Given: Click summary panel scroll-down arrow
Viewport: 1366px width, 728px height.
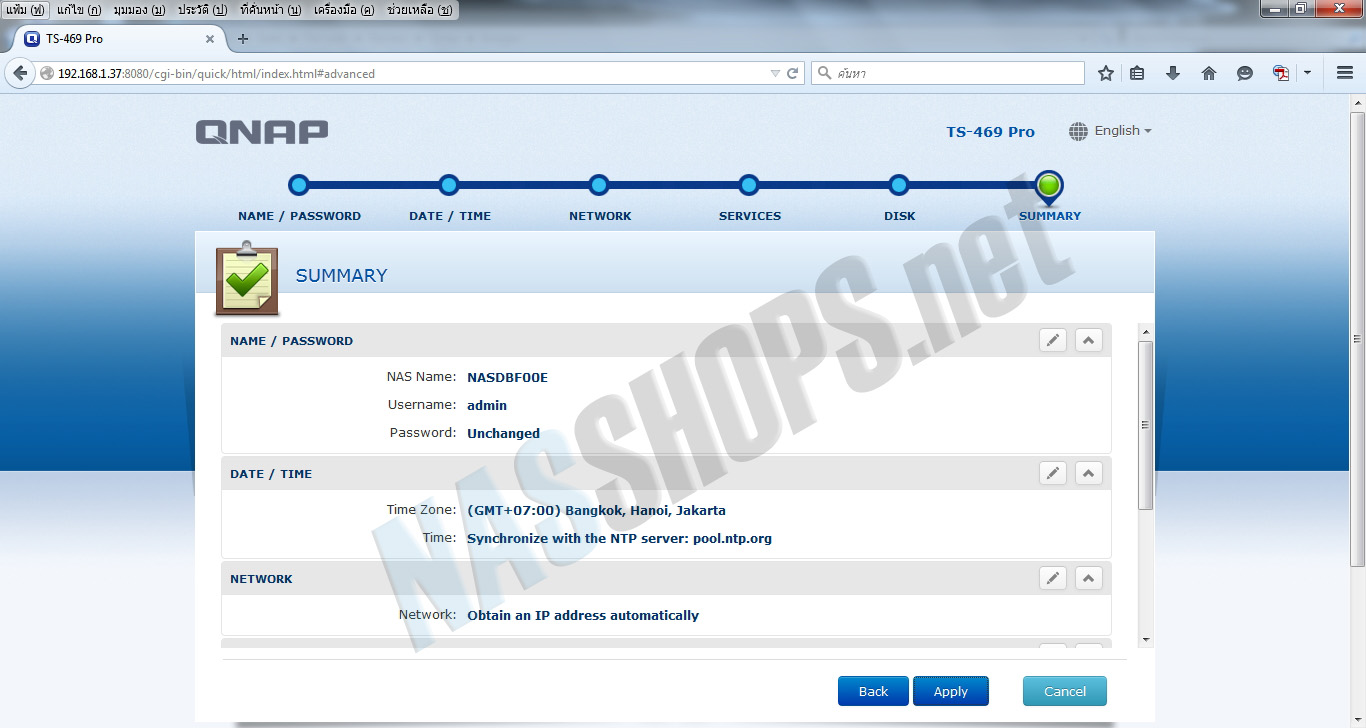Looking at the screenshot, I should coord(1146,639).
